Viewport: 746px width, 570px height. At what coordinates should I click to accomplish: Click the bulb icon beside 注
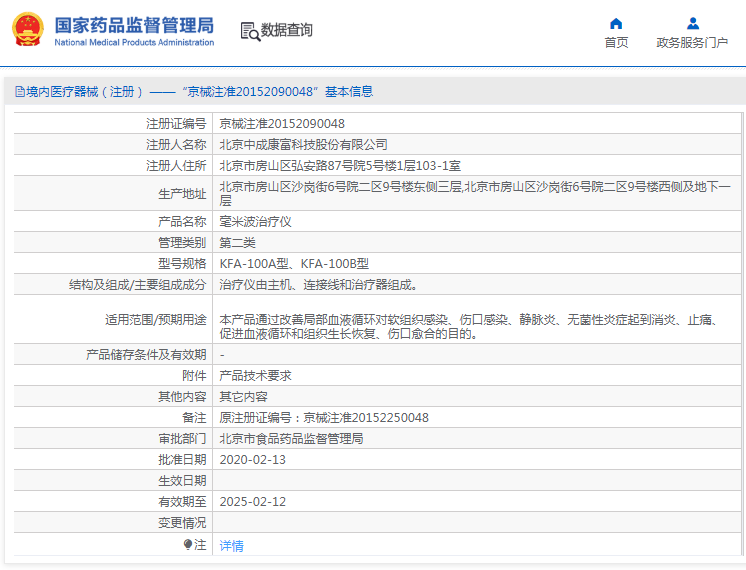tap(188, 544)
